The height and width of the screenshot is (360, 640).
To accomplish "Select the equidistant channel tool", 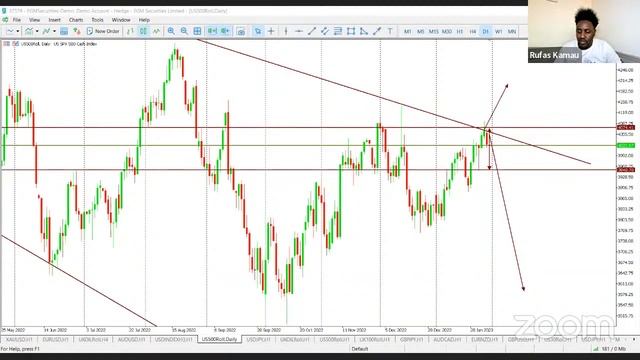I will click(x=325, y=31).
